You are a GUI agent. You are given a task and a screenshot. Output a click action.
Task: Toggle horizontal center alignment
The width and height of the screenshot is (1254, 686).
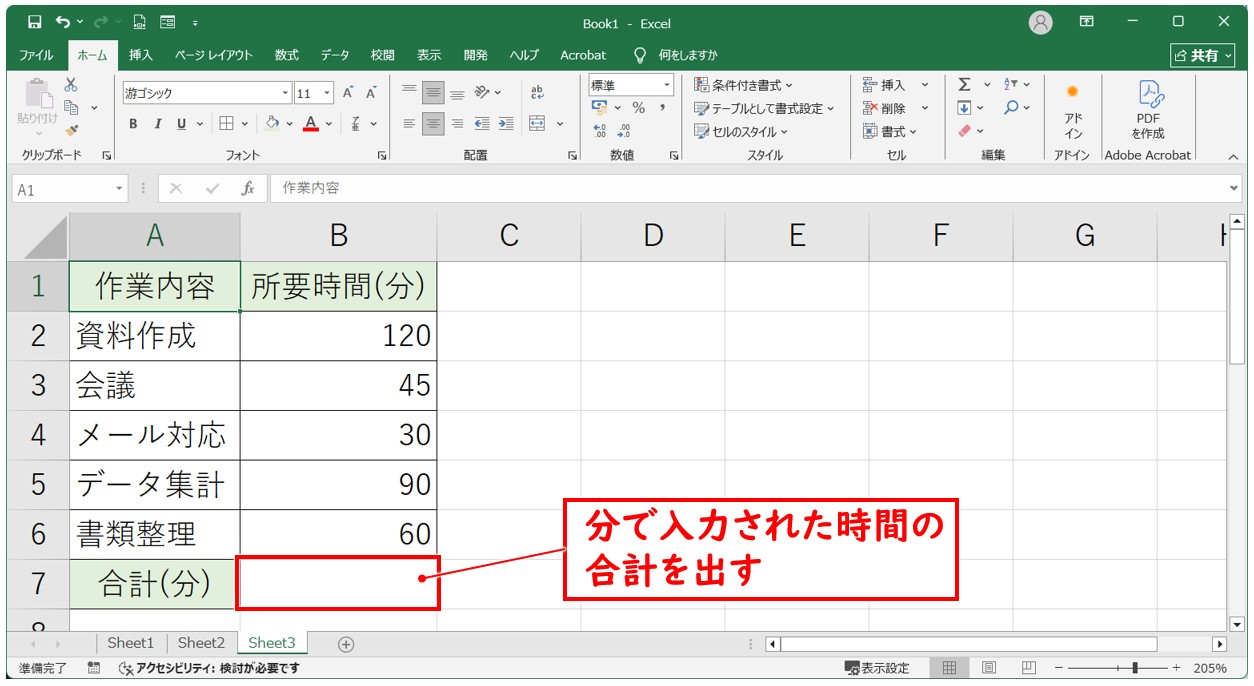[x=433, y=124]
